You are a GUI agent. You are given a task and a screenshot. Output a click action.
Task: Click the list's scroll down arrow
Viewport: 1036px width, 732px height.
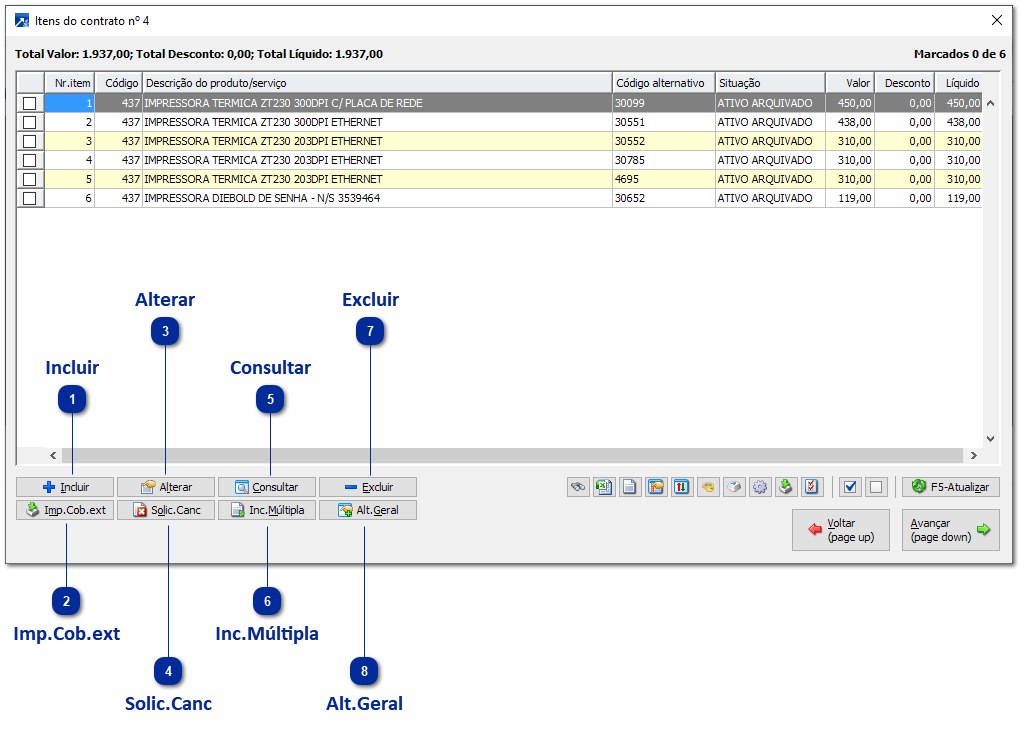point(990,438)
